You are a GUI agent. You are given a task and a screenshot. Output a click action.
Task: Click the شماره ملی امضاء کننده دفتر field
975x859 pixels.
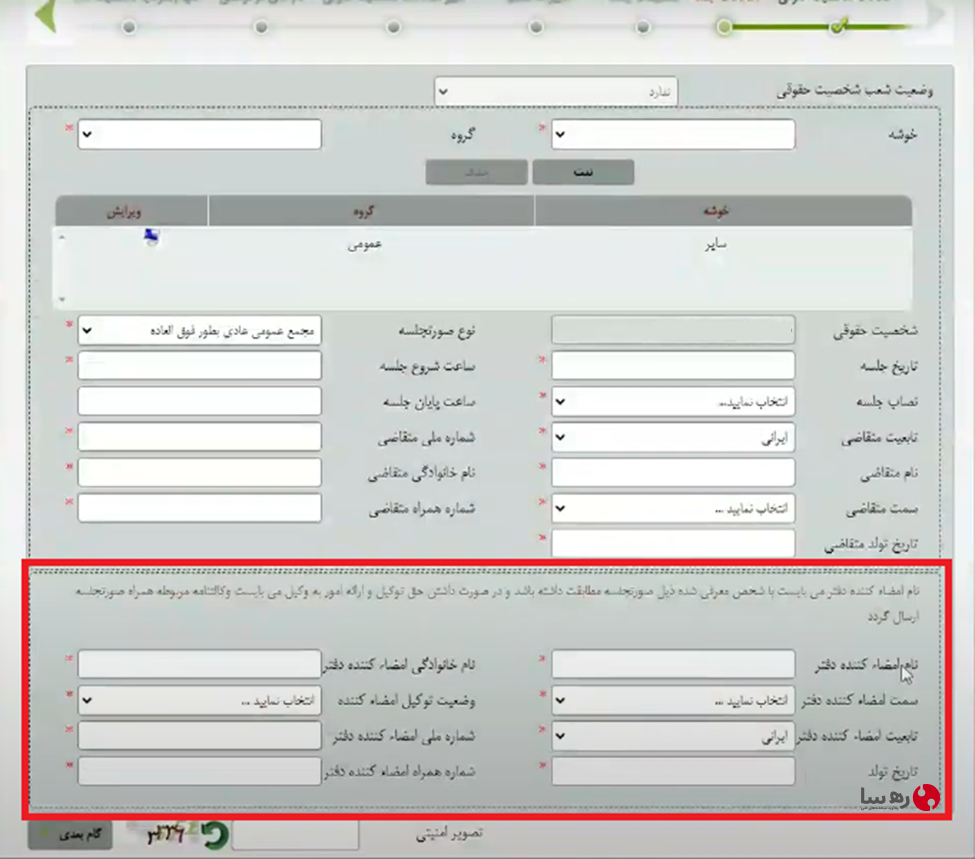[200, 736]
